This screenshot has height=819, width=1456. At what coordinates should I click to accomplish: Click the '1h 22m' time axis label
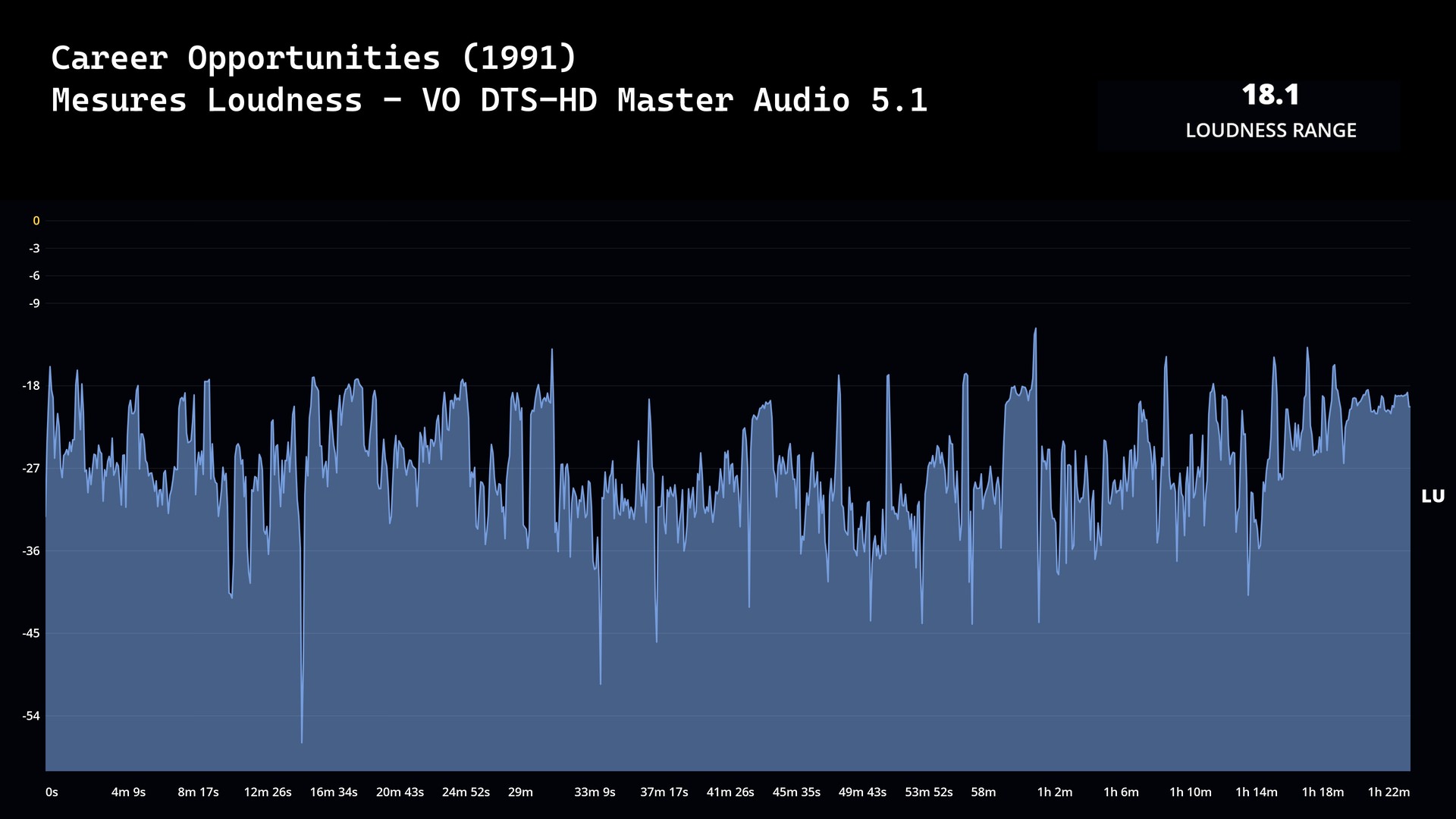1389,792
